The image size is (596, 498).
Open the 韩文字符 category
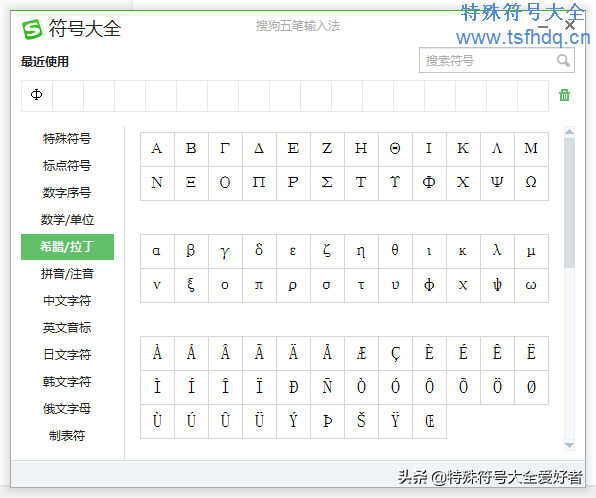[67, 382]
